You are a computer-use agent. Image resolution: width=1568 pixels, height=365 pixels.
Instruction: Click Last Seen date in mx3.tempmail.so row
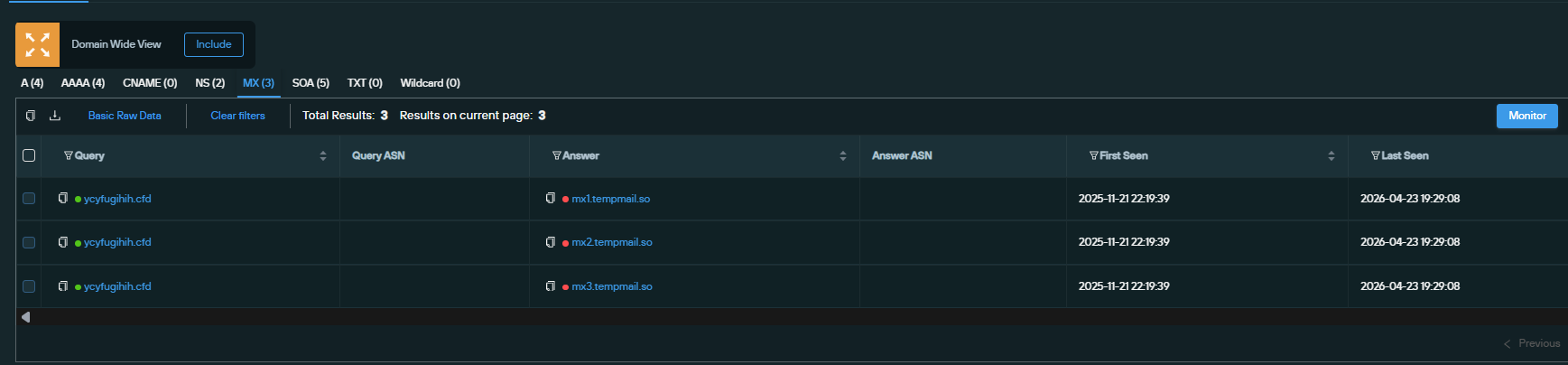tap(1410, 286)
